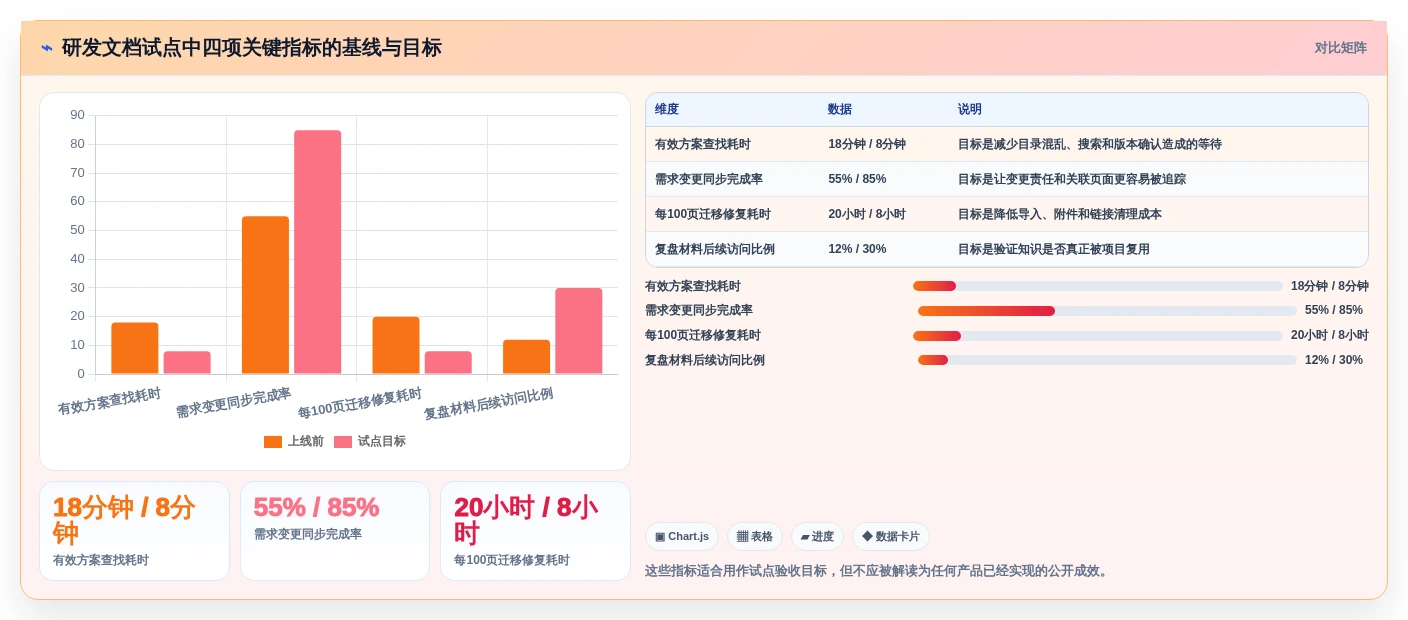Toggle the 上线前 legend swatch
Screen dimensions: 1408x620
273,442
